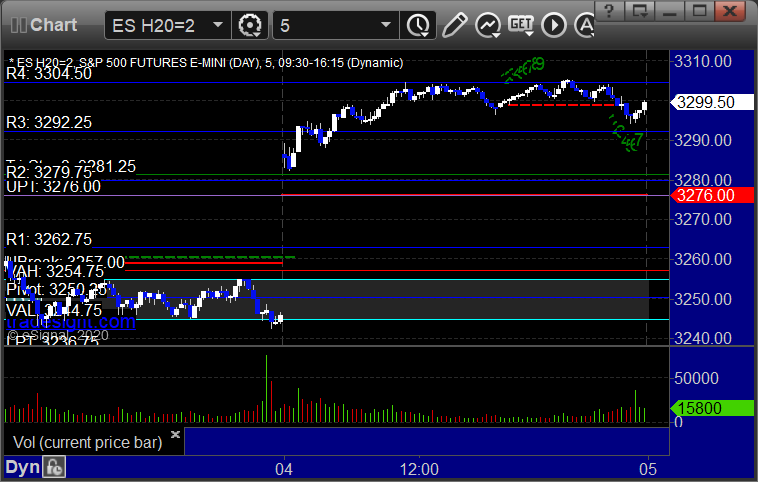Open the symbol settings gear icon
The image size is (758, 482).
pos(250,25)
